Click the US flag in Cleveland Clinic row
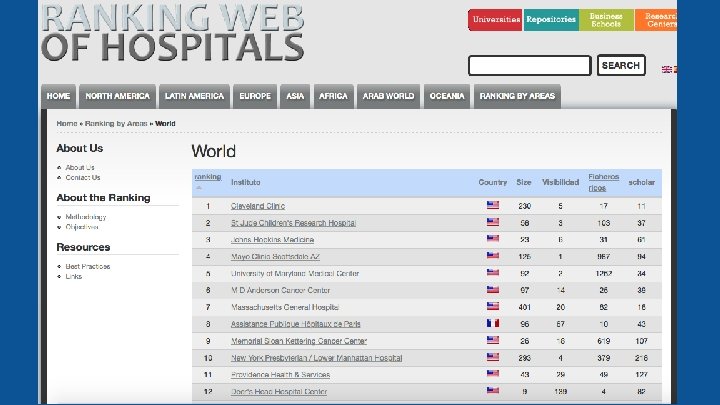This screenshot has width=720, height=405. pyautogui.click(x=493, y=205)
